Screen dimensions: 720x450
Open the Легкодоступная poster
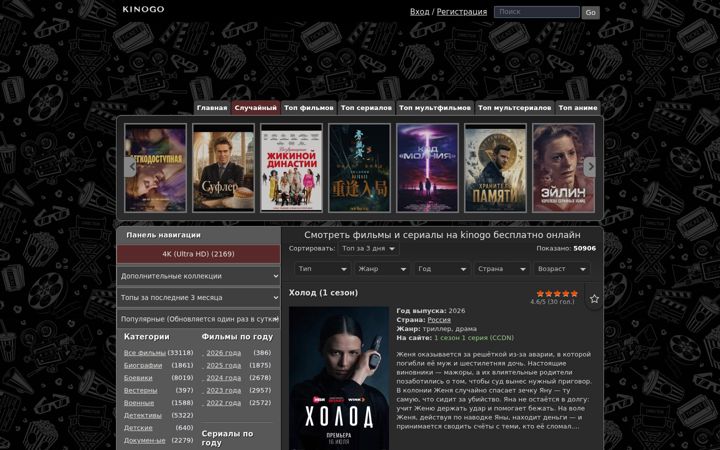(156, 168)
